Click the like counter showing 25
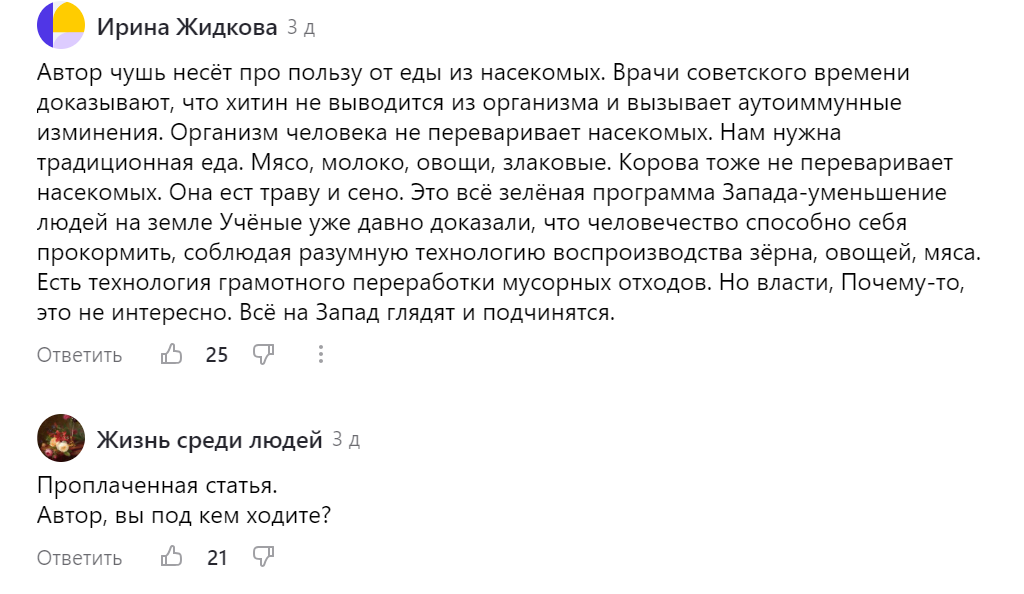Image resolution: width=1024 pixels, height=594 pixels. [x=216, y=354]
